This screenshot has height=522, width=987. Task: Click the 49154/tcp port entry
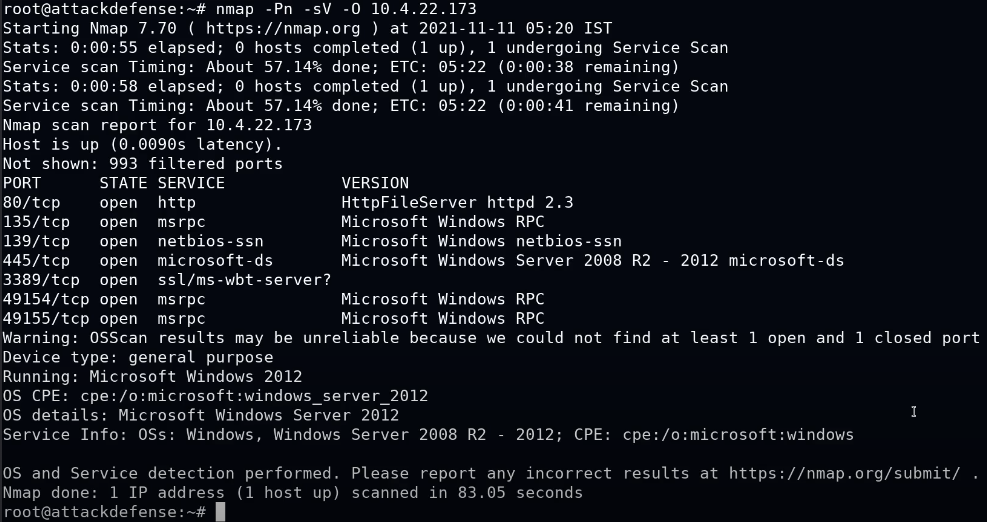coord(46,299)
